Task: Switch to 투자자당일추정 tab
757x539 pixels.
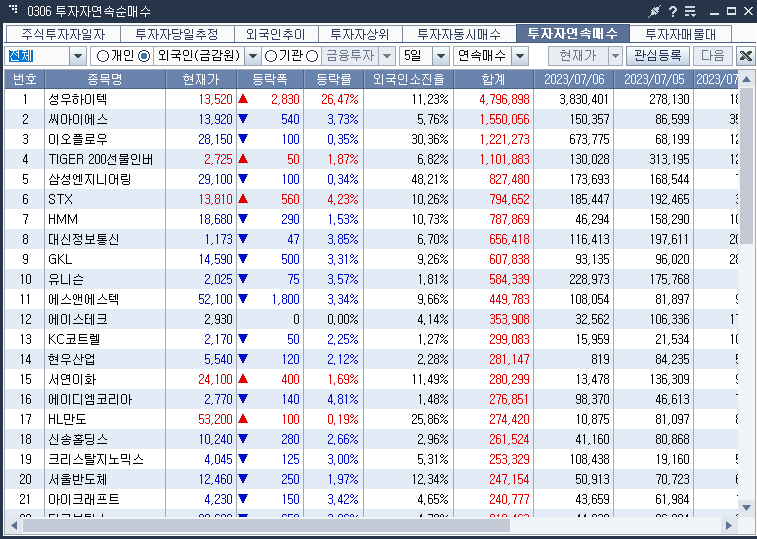Action: pos(177,34)
